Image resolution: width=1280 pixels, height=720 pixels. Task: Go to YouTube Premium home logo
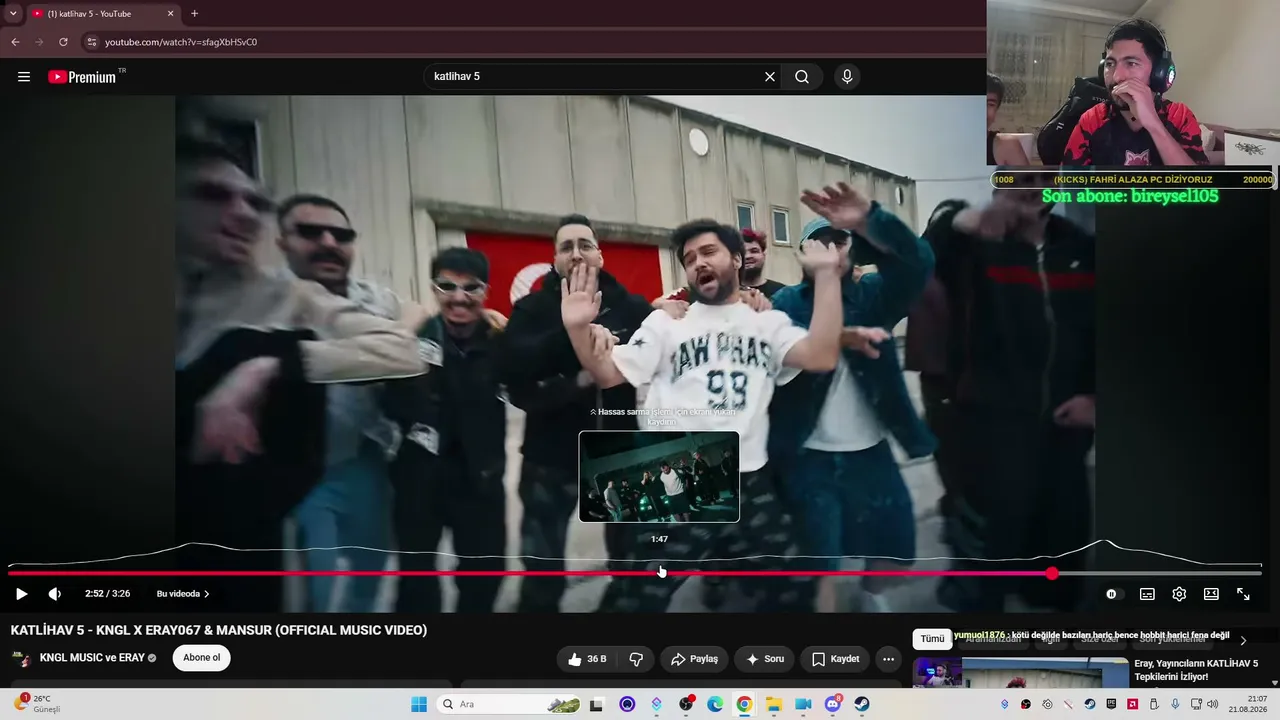click(x=83, y=77)
